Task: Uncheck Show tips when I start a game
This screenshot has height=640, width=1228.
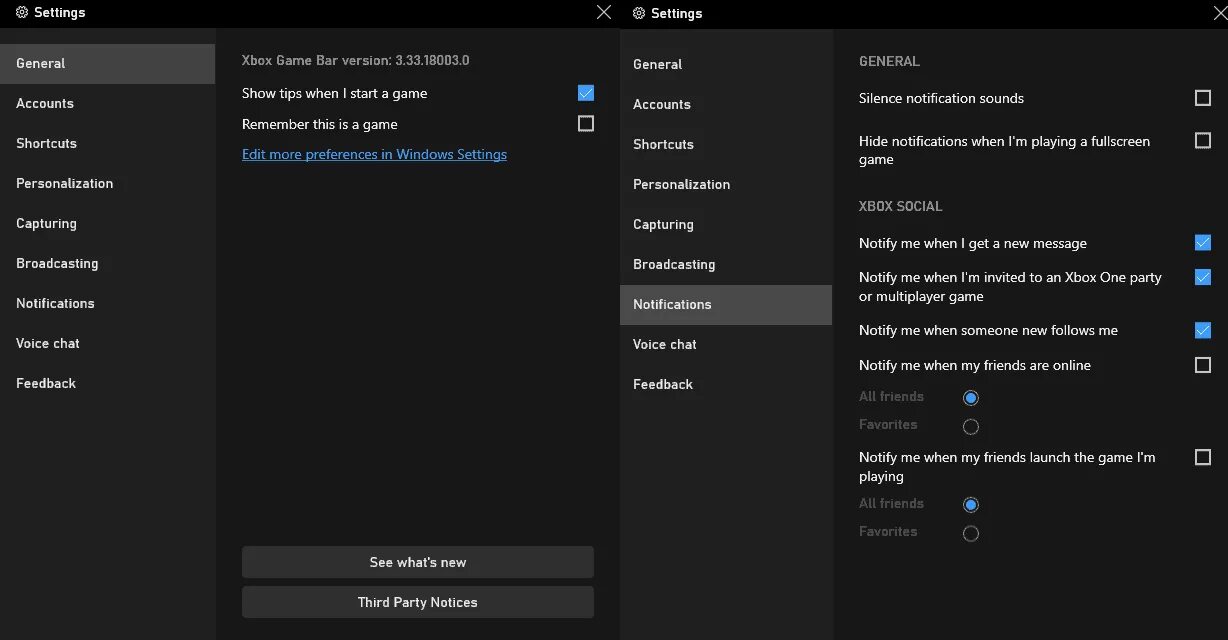Action: 586,93
